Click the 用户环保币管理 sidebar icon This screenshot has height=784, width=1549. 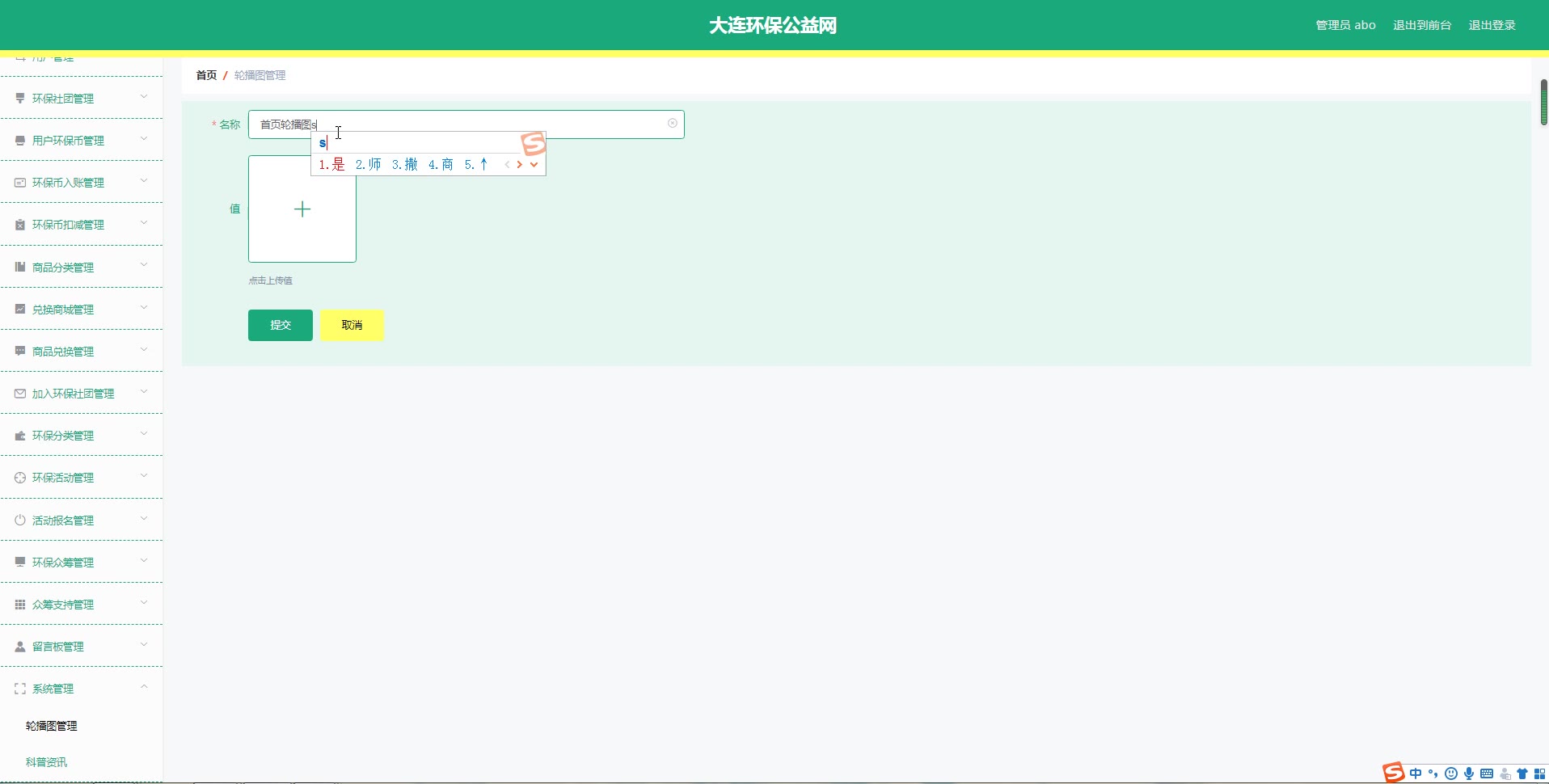pyautogui.click(x=20, y=141)
